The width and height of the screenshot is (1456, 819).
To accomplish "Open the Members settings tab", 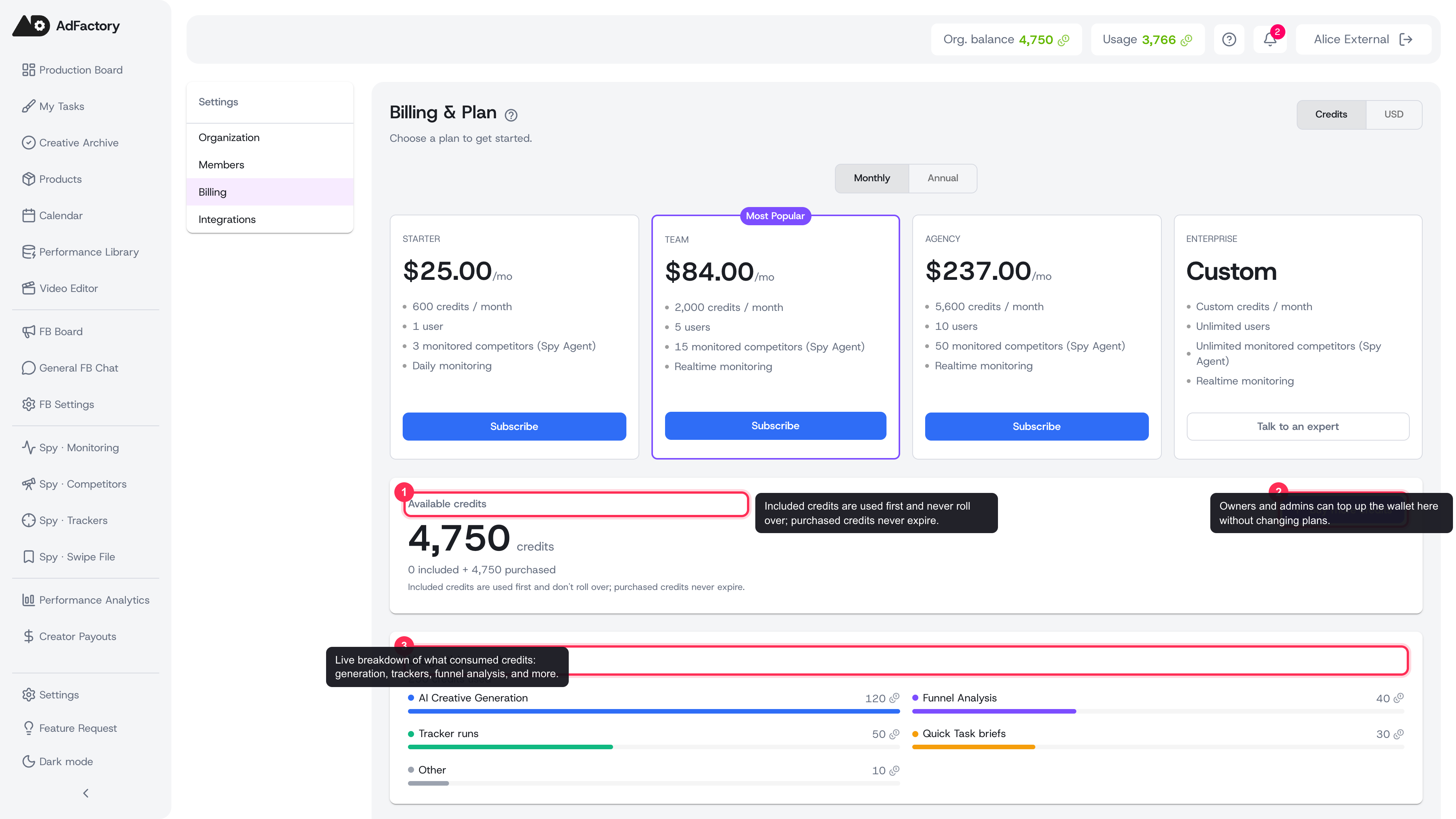I will coord(270,165).
